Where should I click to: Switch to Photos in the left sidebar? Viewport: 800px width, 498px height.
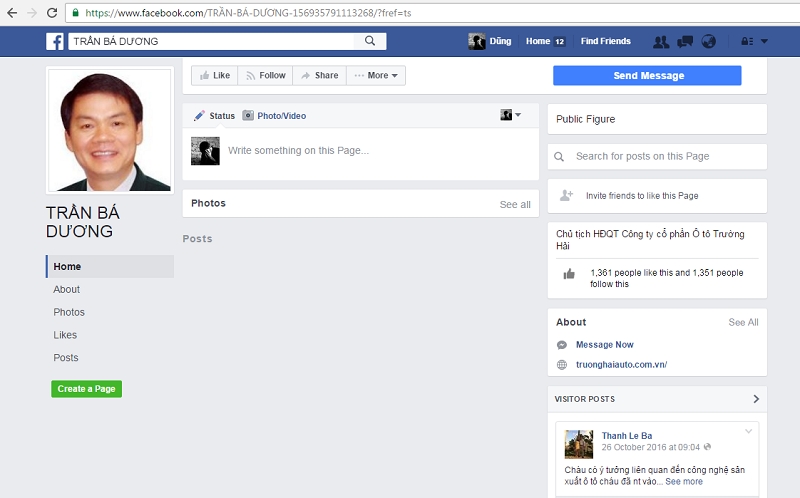[x=69, y=312]
